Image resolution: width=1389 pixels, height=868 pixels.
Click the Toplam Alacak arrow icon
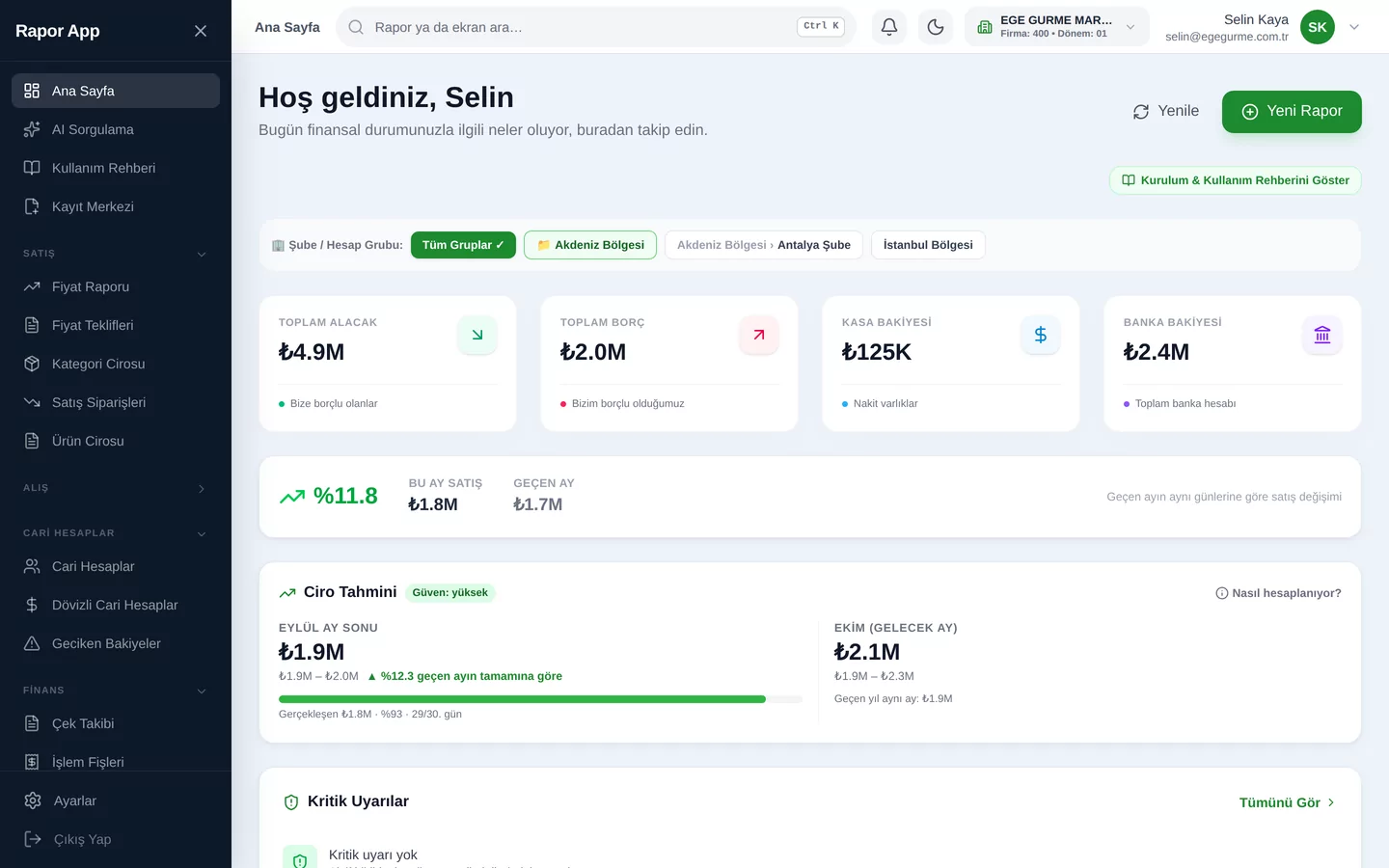click(477, 335)
